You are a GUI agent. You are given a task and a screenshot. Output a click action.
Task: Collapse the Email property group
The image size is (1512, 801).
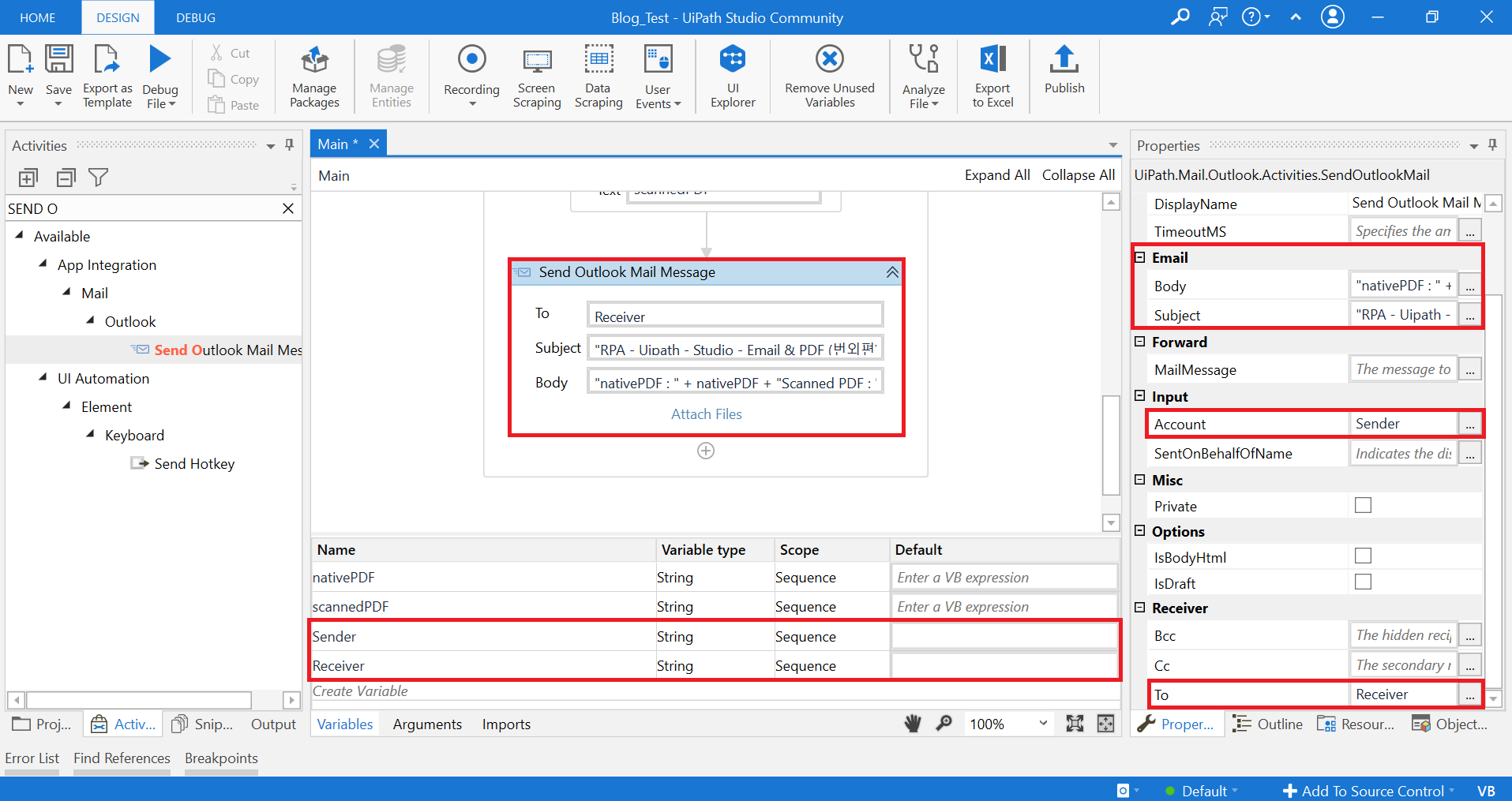[x=1139, y=257]
